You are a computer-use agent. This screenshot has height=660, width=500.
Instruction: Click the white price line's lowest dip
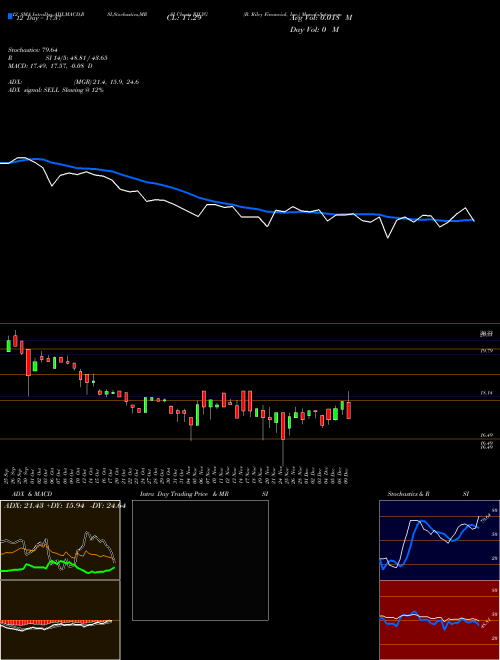click(x=388, y=238)
